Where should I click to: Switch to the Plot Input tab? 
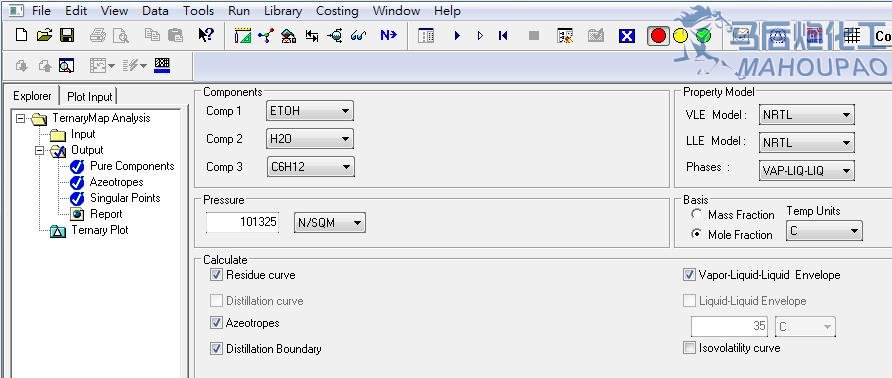point(90,96)
